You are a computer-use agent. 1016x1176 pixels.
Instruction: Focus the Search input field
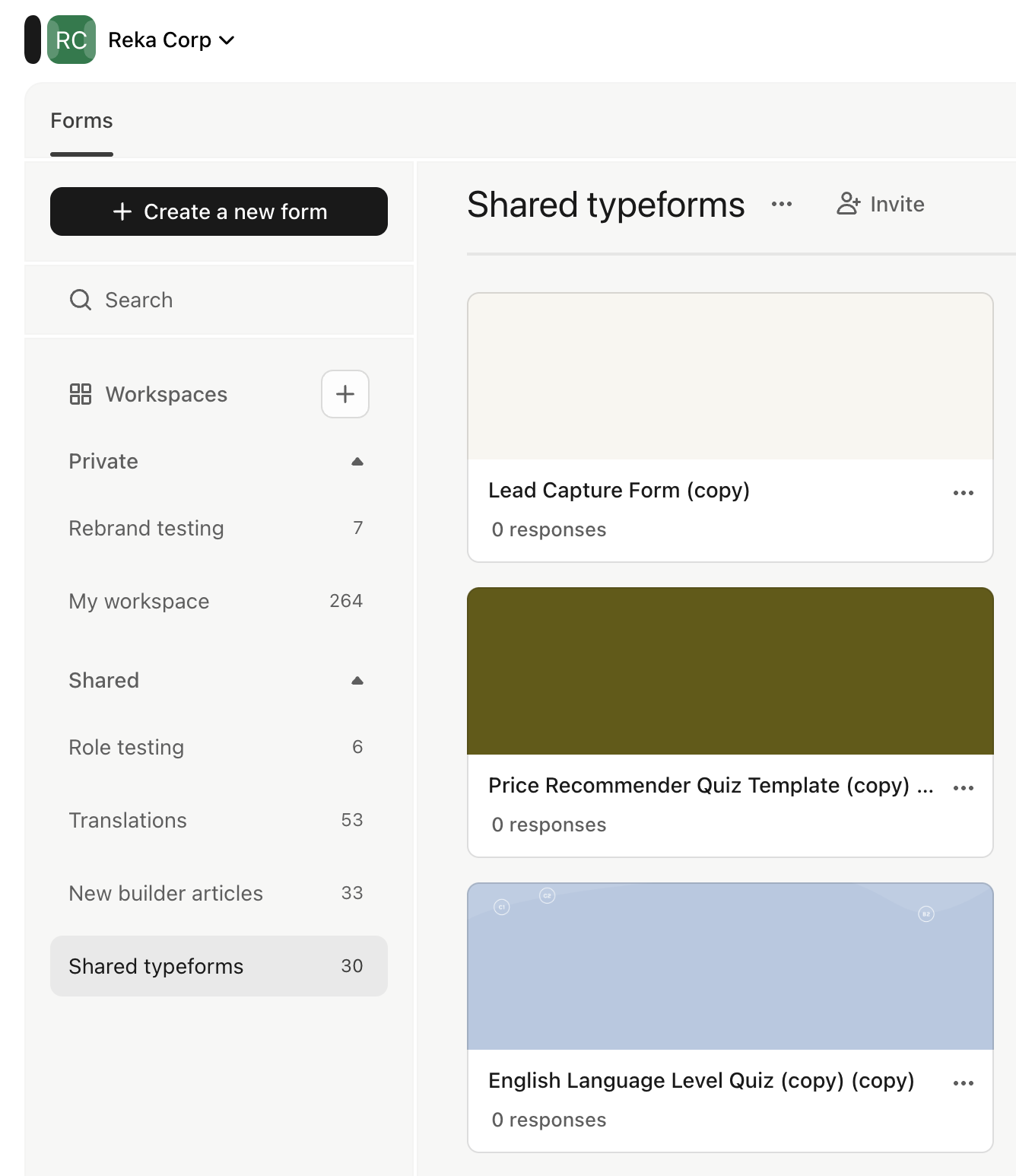pyautogui.click(x=219, y=300)
